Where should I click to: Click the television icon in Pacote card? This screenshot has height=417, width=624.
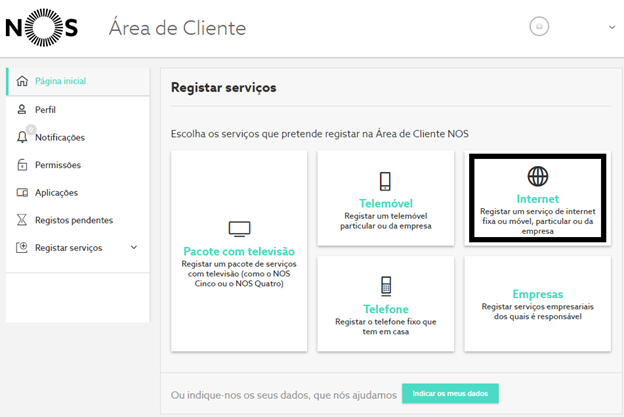click(239, 229)
